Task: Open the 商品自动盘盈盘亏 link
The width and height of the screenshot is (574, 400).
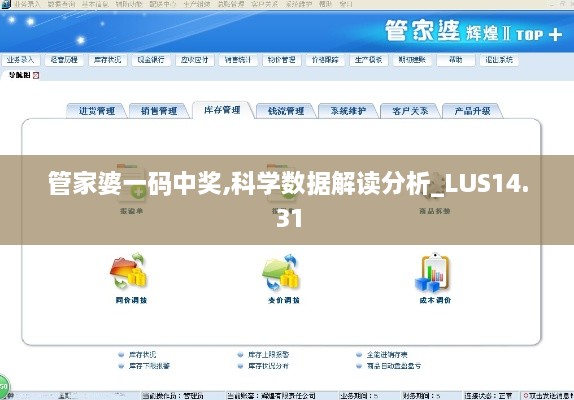Action: click(394, 366)
